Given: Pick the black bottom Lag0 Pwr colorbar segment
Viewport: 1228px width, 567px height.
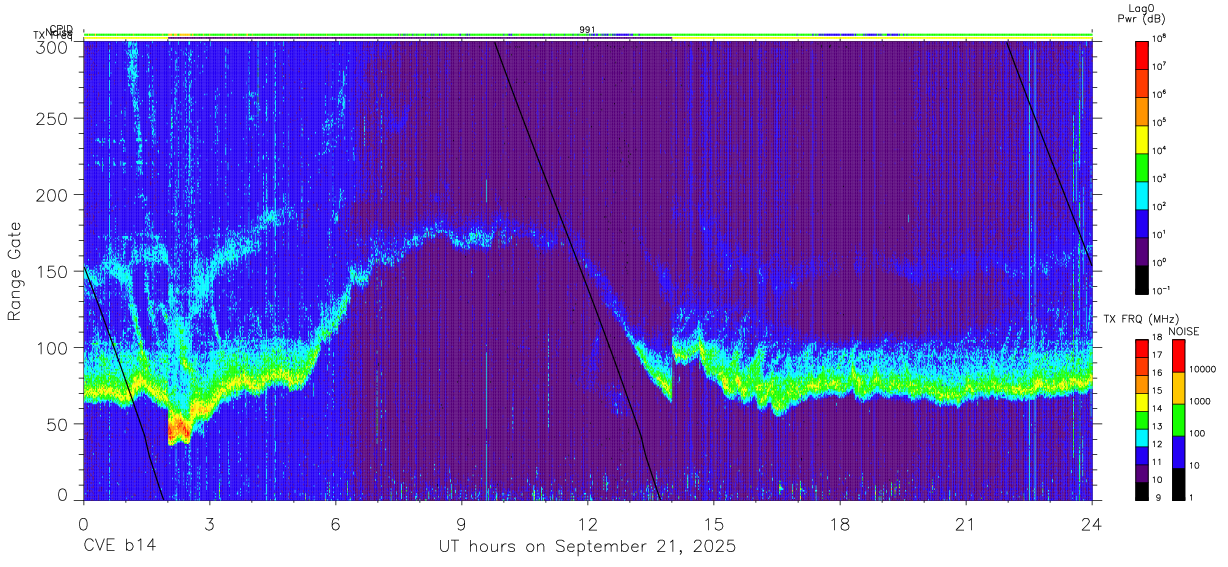Looking at the screenshot, I should click(1142, 280).
